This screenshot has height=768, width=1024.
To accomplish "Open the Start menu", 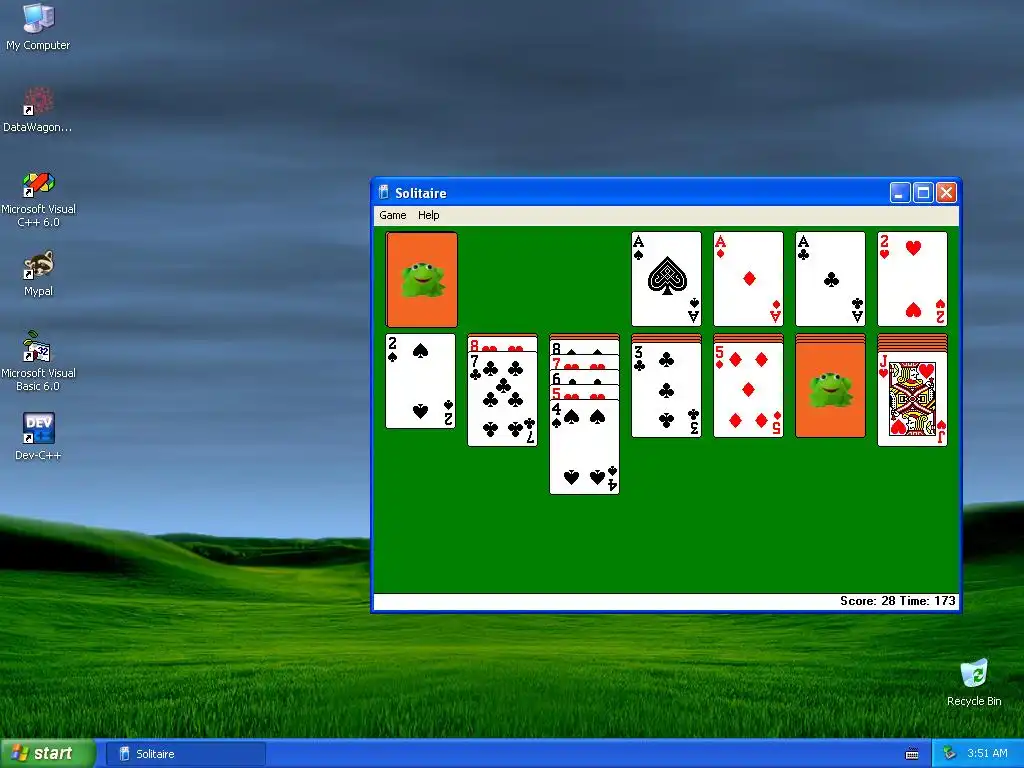I will pyautogui.click(x=48, y=753).
